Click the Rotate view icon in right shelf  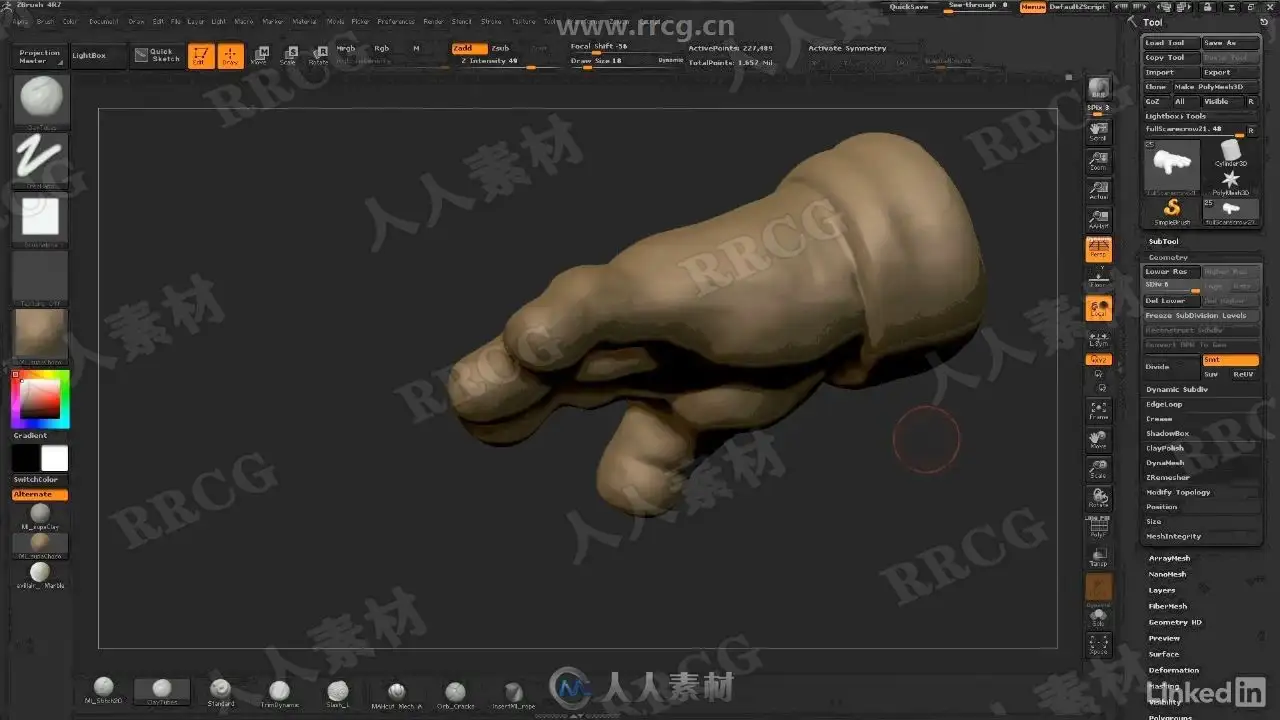[1099, 498]
